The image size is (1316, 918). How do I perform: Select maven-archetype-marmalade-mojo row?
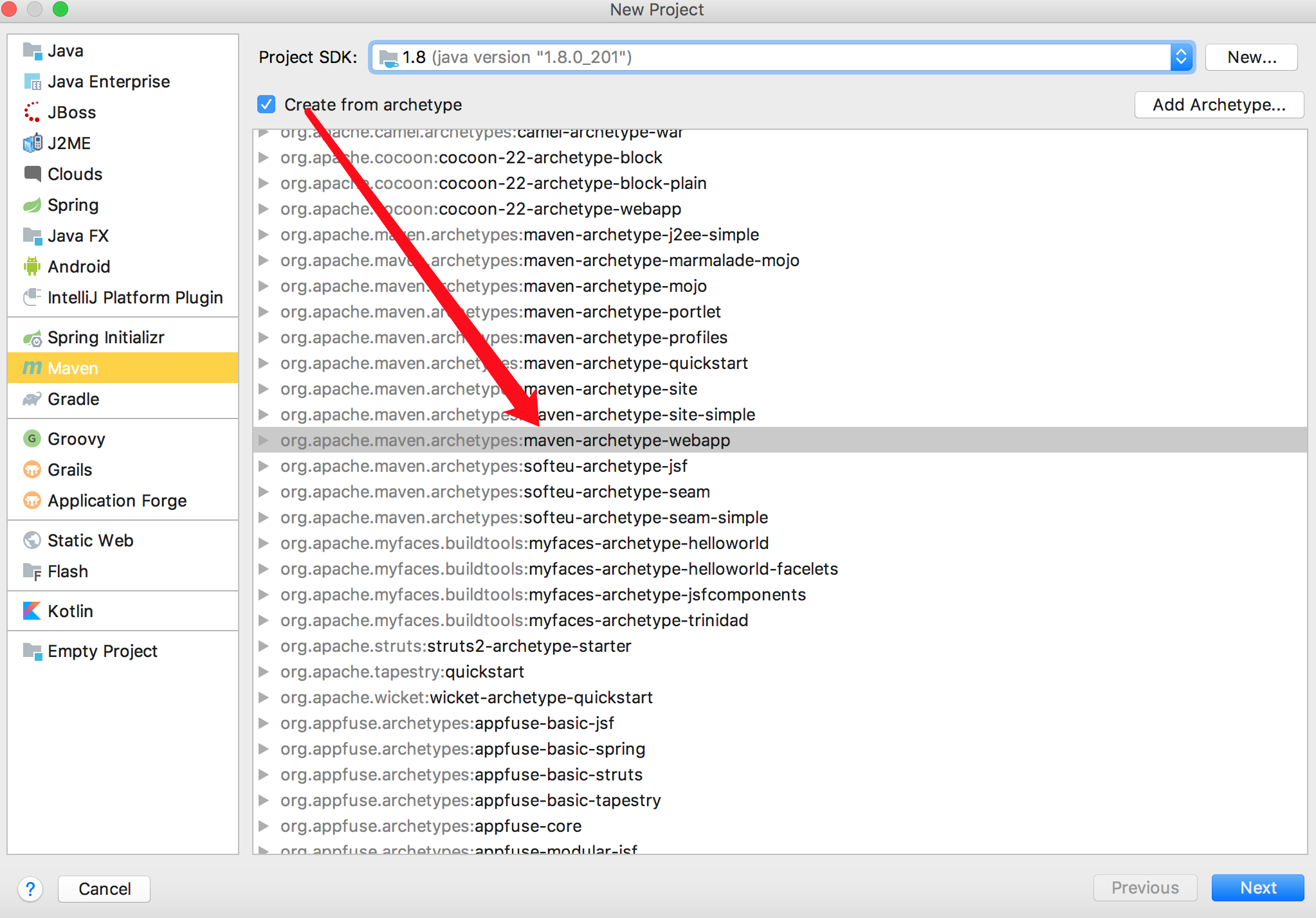pos(780,260)
